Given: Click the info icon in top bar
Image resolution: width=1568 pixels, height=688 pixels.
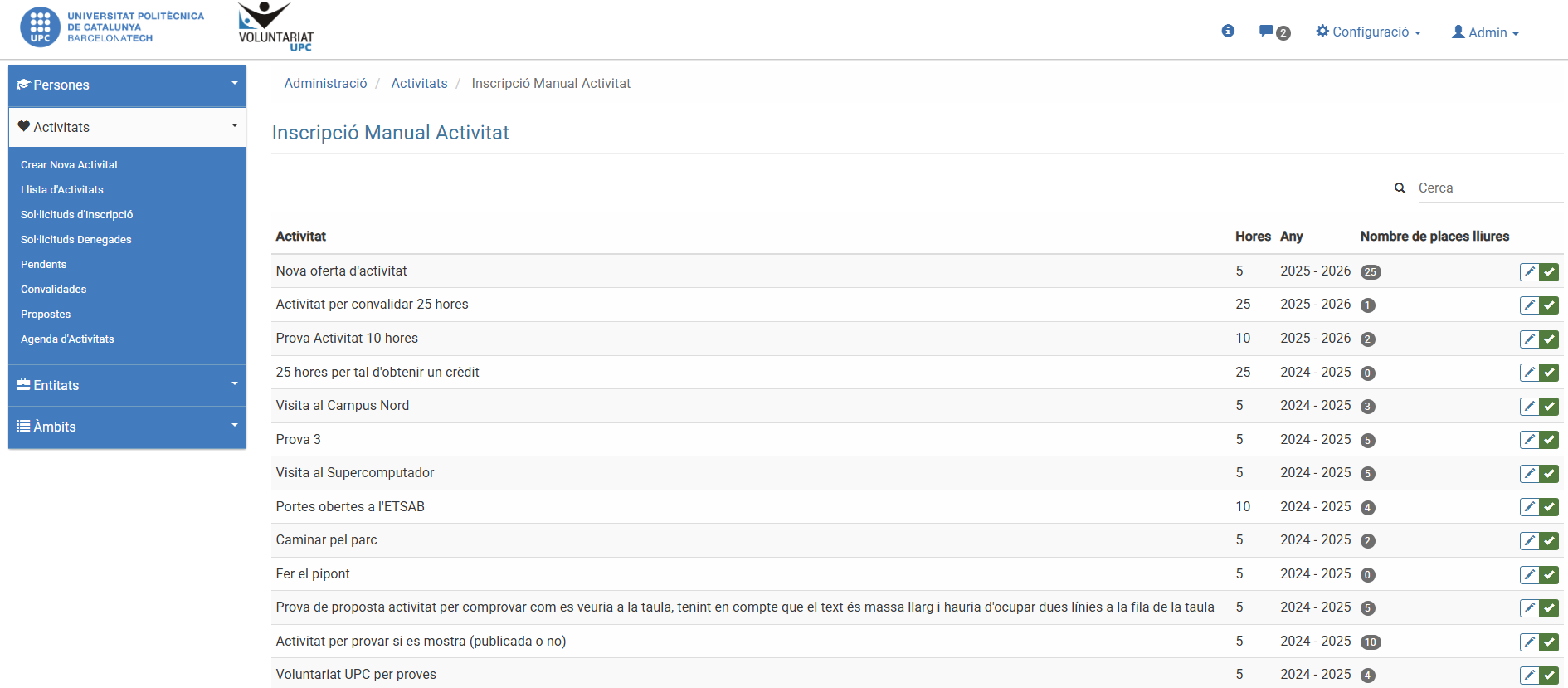Looking at the screenshot, I should tap(1228, 32).
